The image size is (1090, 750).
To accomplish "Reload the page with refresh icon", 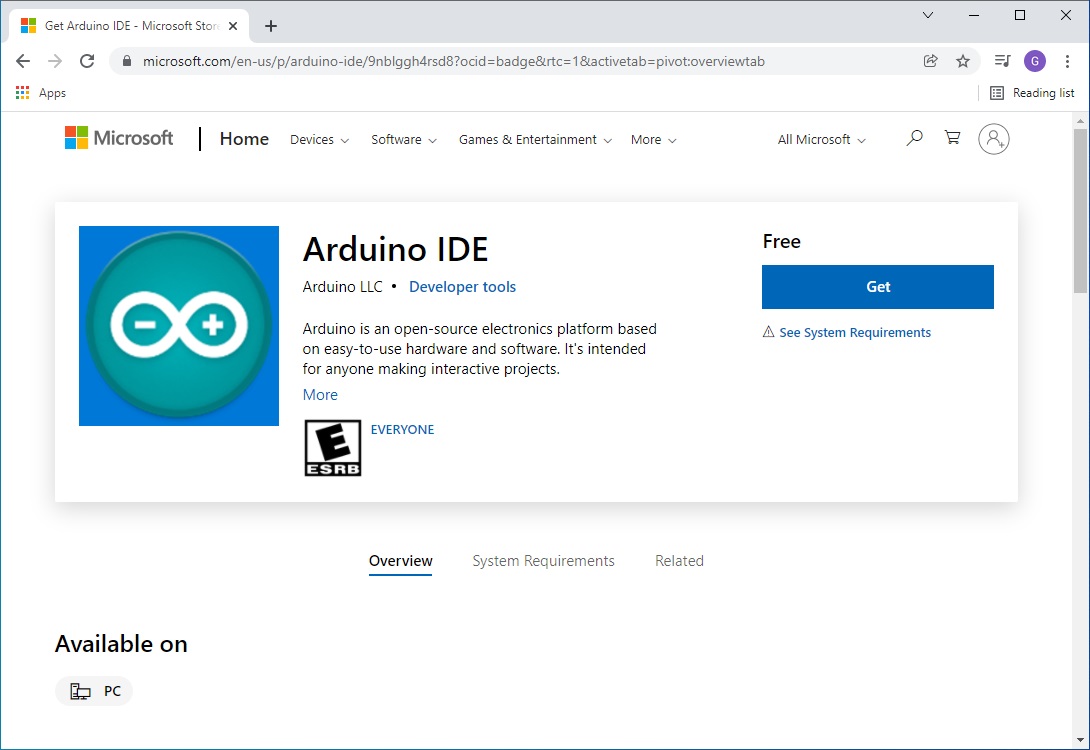I will point(87,61).
